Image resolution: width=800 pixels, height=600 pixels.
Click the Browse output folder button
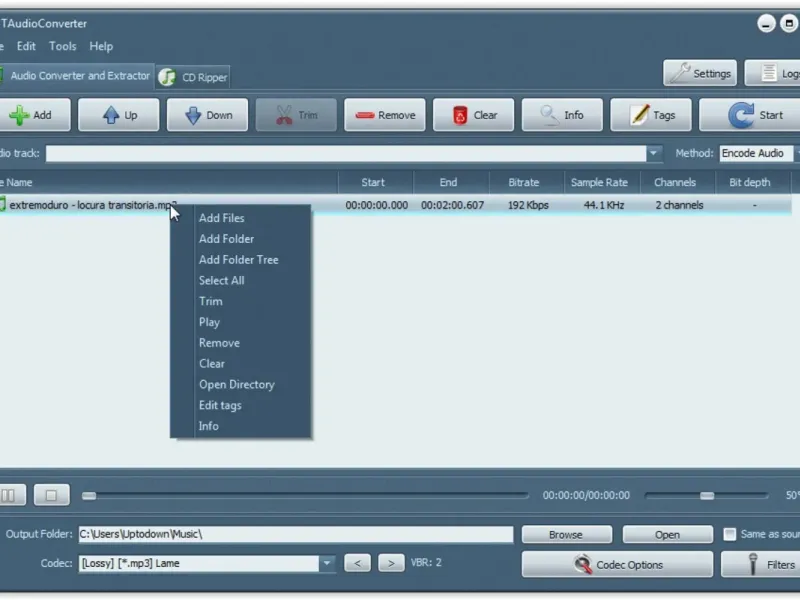coord(566,534)
